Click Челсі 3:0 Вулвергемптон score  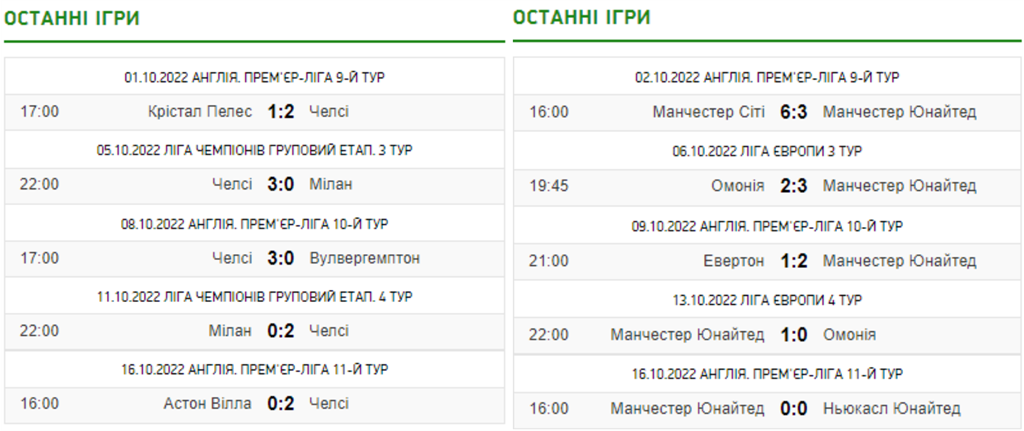click(x=280, y=258)
